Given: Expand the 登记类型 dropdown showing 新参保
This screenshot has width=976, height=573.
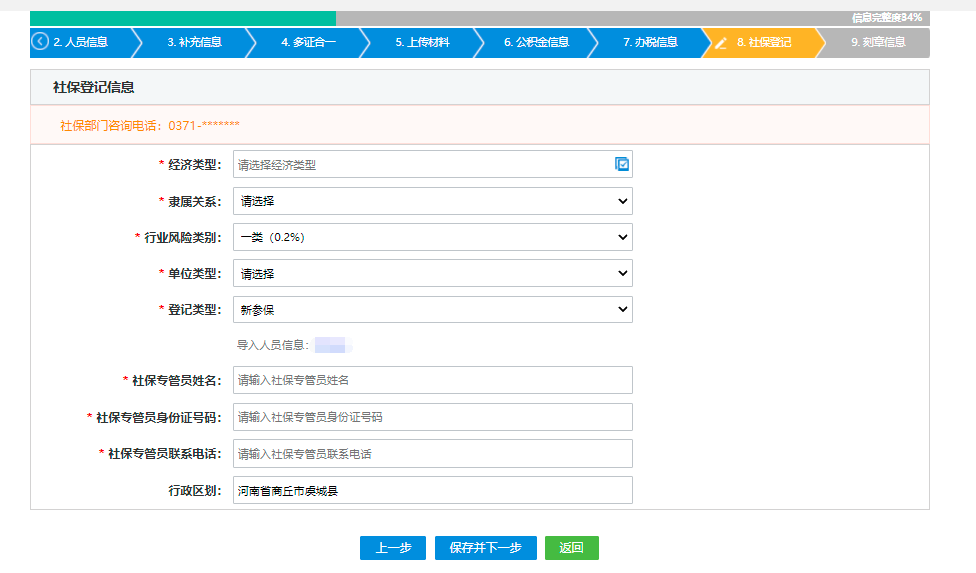Looking at the screenshot, I should (x=432, y=310).
